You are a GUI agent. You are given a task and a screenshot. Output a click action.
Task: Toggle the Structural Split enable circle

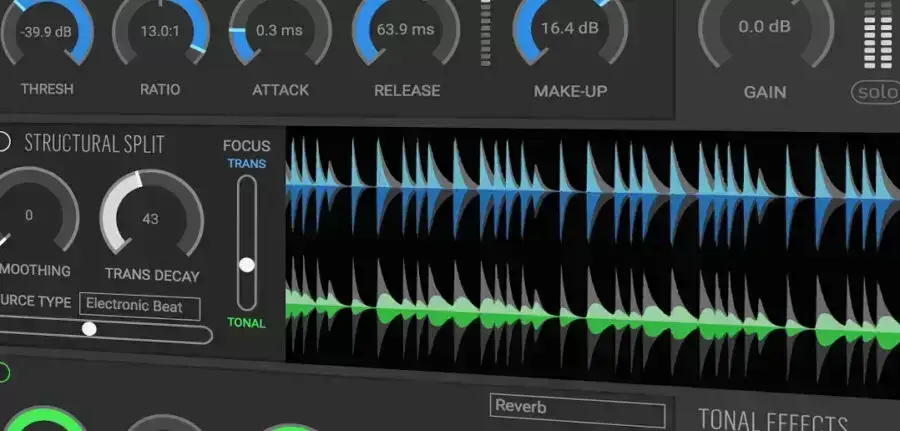4,142
